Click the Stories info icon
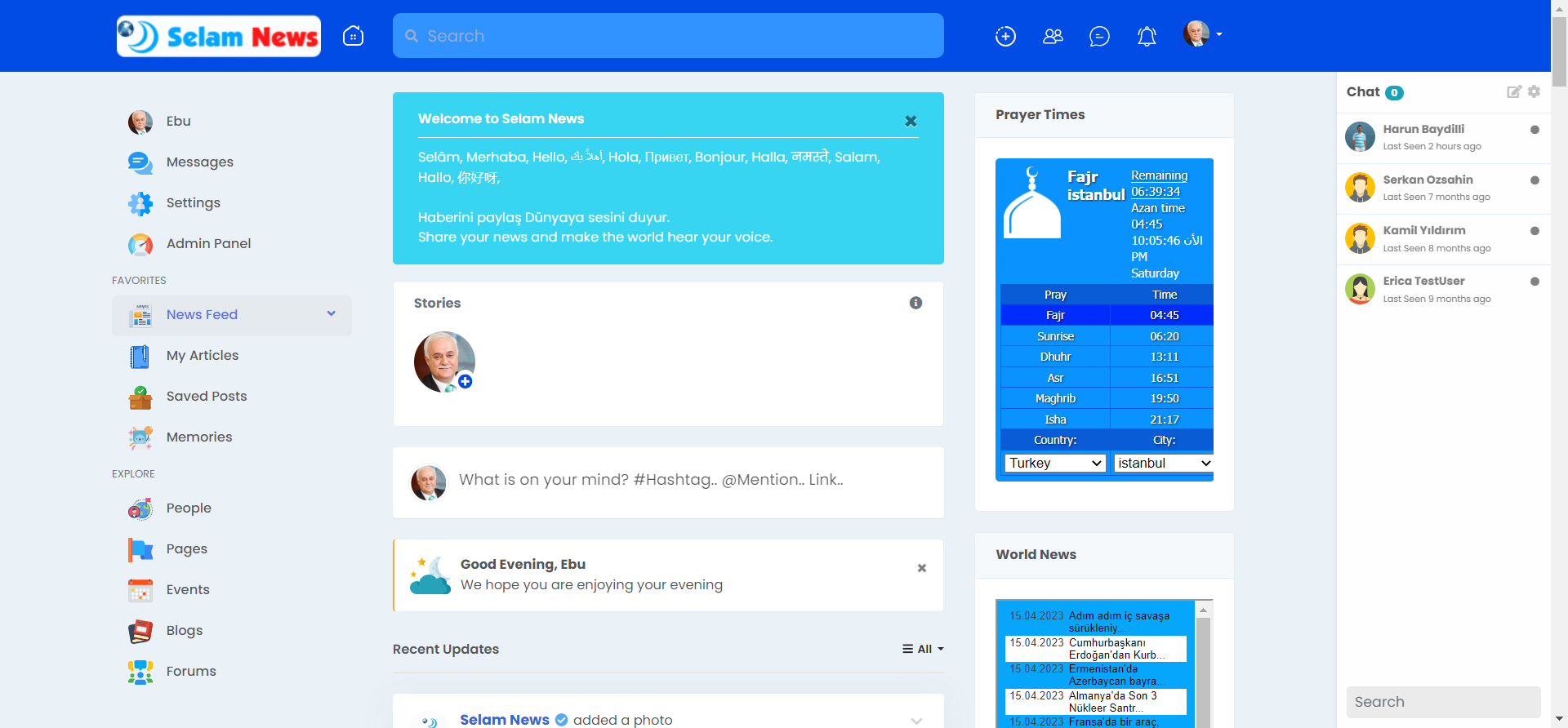 tap(915, 303)
